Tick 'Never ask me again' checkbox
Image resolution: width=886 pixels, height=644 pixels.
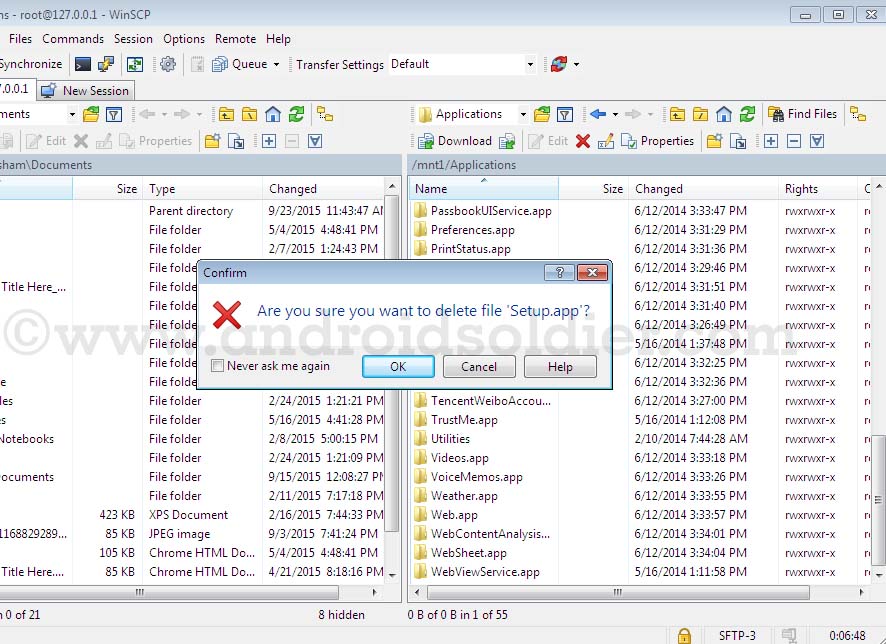(218, 366)
